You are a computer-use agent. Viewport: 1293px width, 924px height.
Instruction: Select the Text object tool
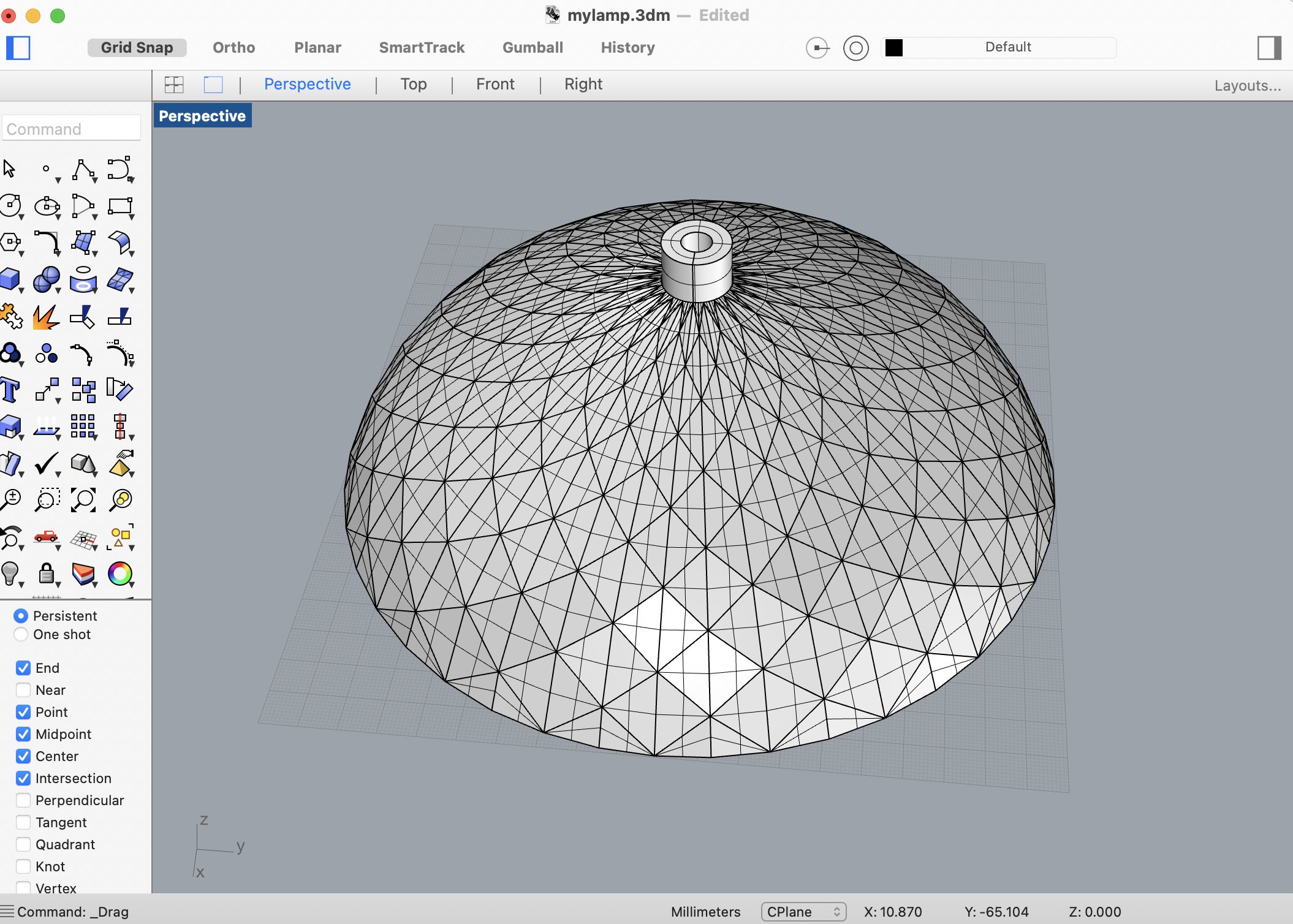pyautogui.click(x=10, y=390)
